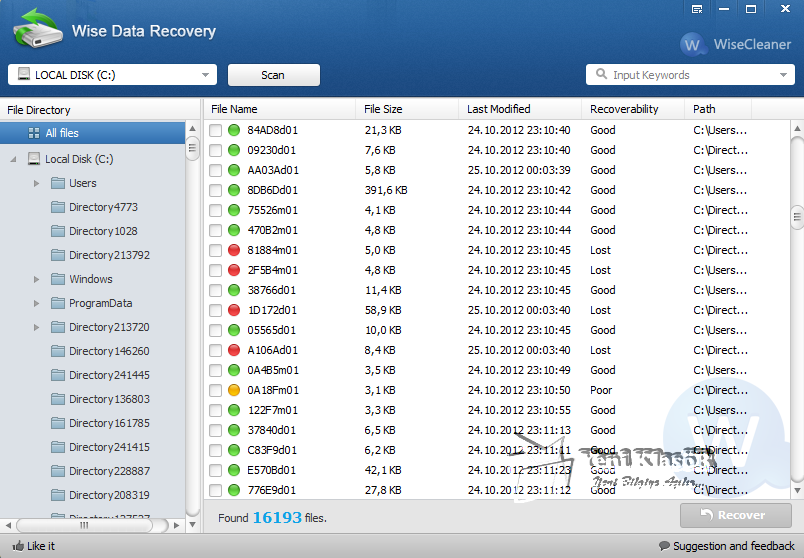Click the red Lost status dot for 81884m01

coord(234,250)
